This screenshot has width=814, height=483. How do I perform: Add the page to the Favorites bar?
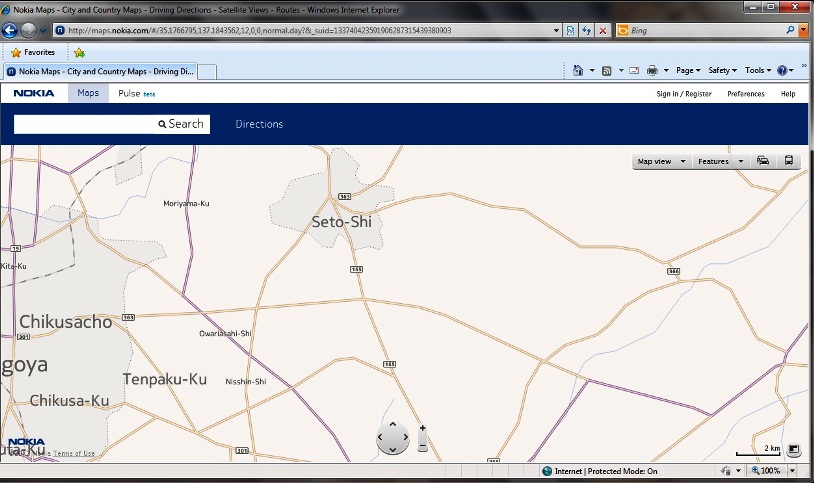(79, 52)
